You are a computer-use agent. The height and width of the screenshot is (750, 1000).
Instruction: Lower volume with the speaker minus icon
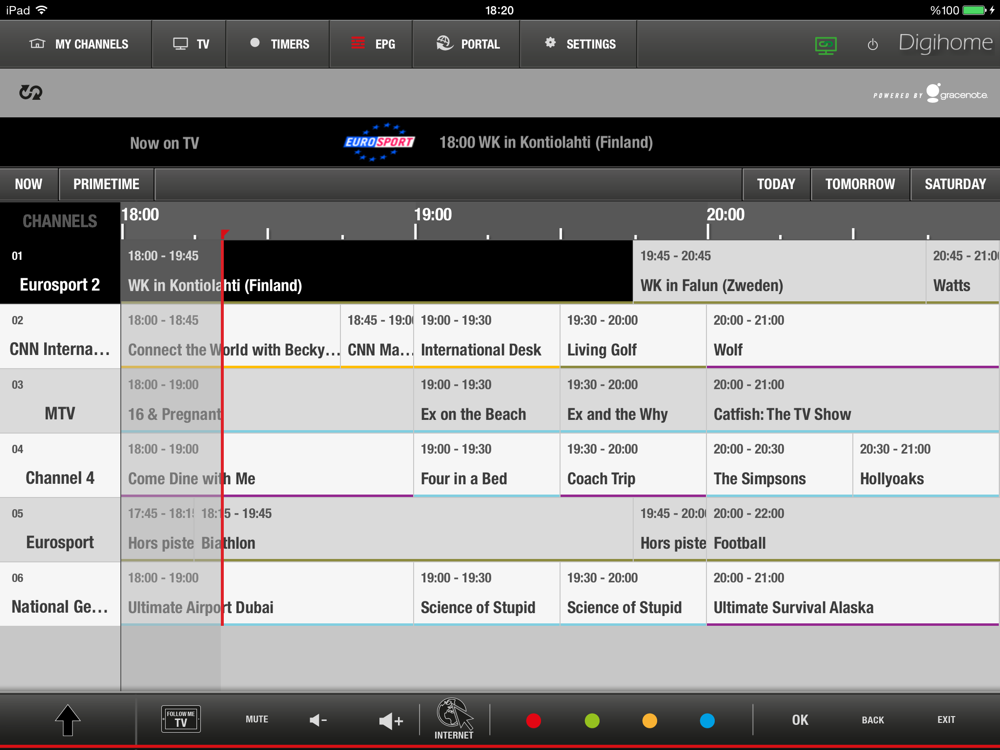click(318, 721)
